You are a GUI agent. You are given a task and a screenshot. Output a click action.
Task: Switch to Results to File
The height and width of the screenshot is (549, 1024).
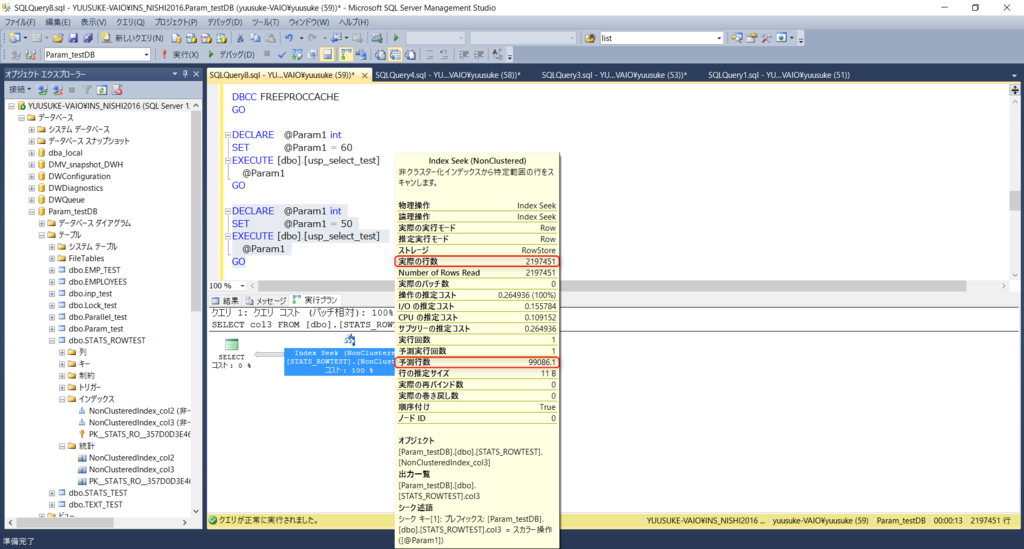click(x=411, y=55)
